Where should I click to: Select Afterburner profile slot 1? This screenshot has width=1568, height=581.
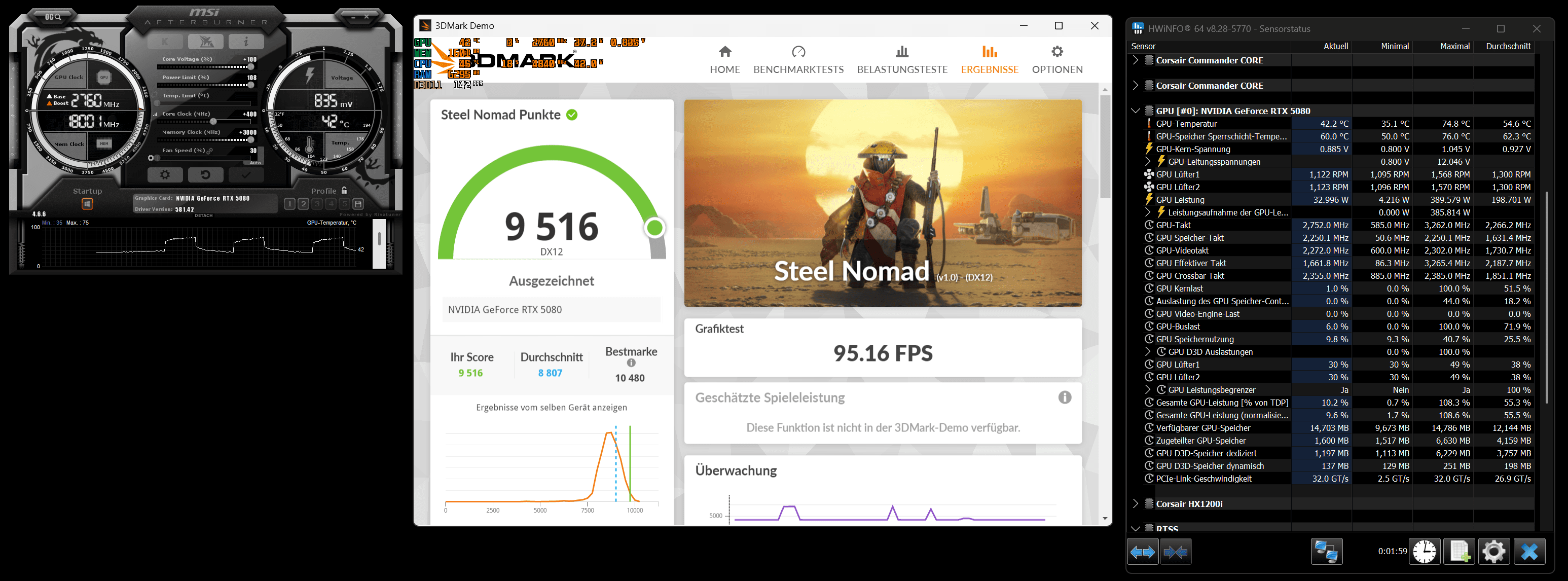[290, 204]
